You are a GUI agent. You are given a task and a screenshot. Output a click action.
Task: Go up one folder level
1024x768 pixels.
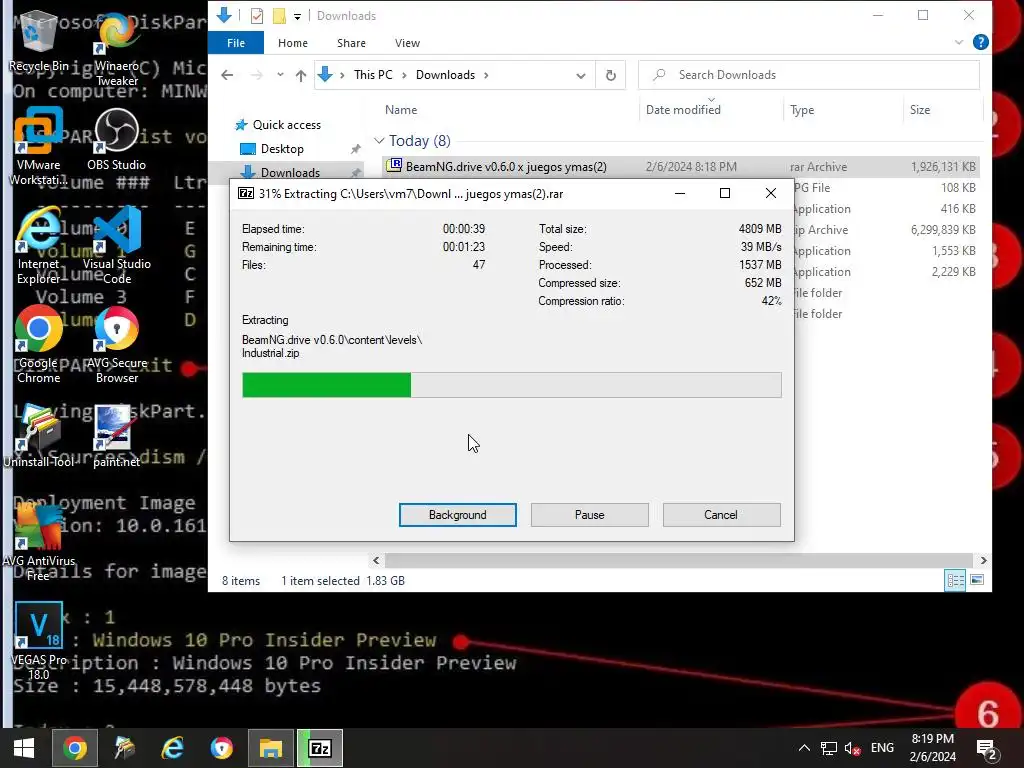coord(300,75)
